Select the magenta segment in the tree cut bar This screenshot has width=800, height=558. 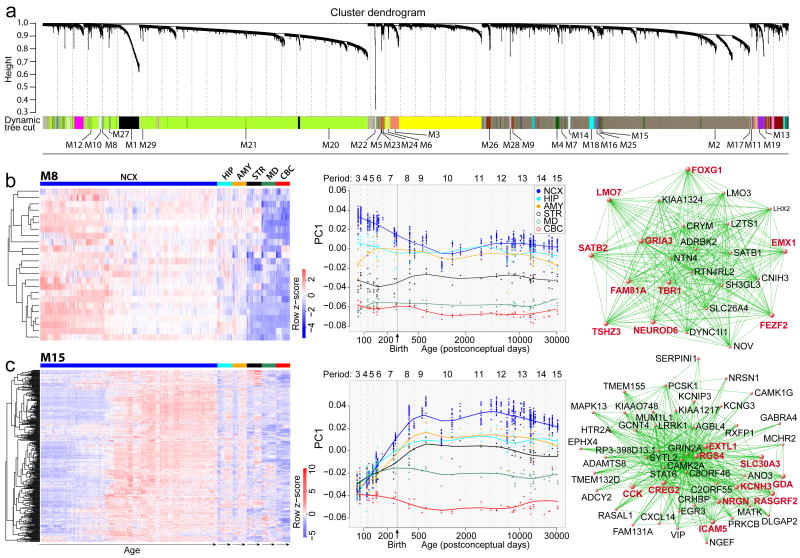[x=79, y=122]
